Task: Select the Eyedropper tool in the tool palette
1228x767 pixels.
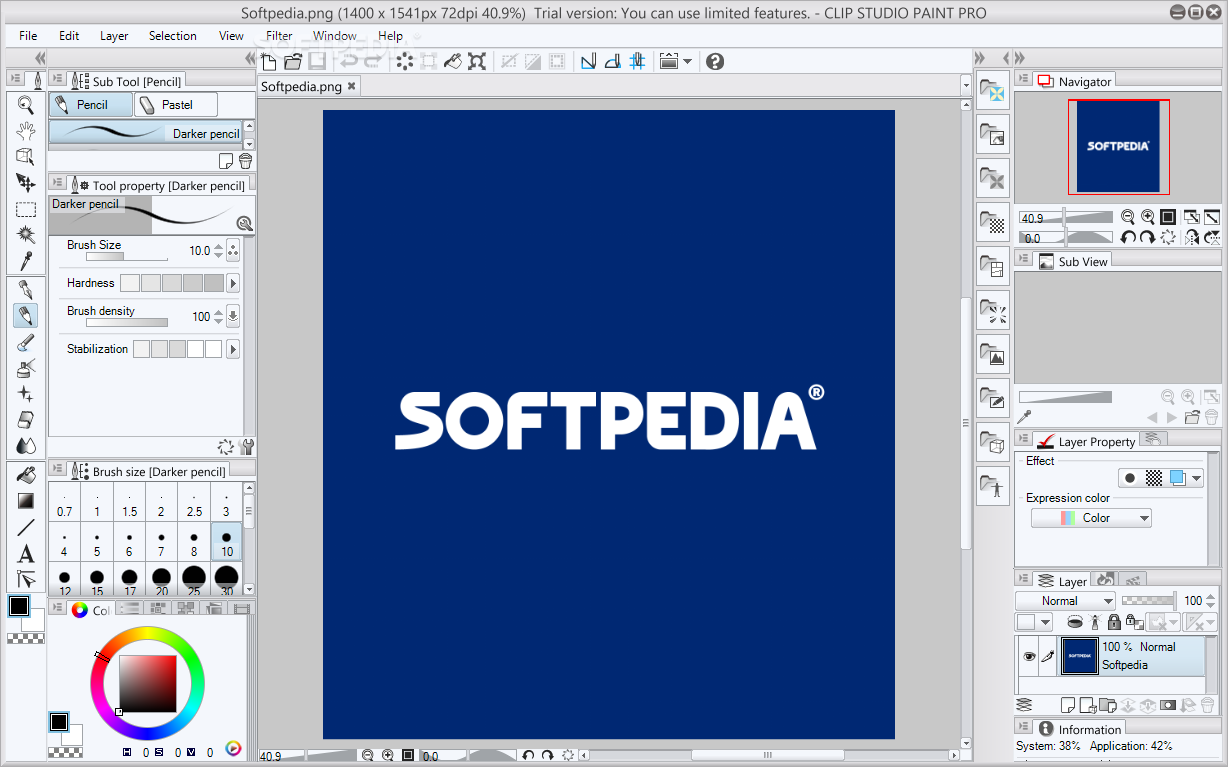Action: (26, 261)
